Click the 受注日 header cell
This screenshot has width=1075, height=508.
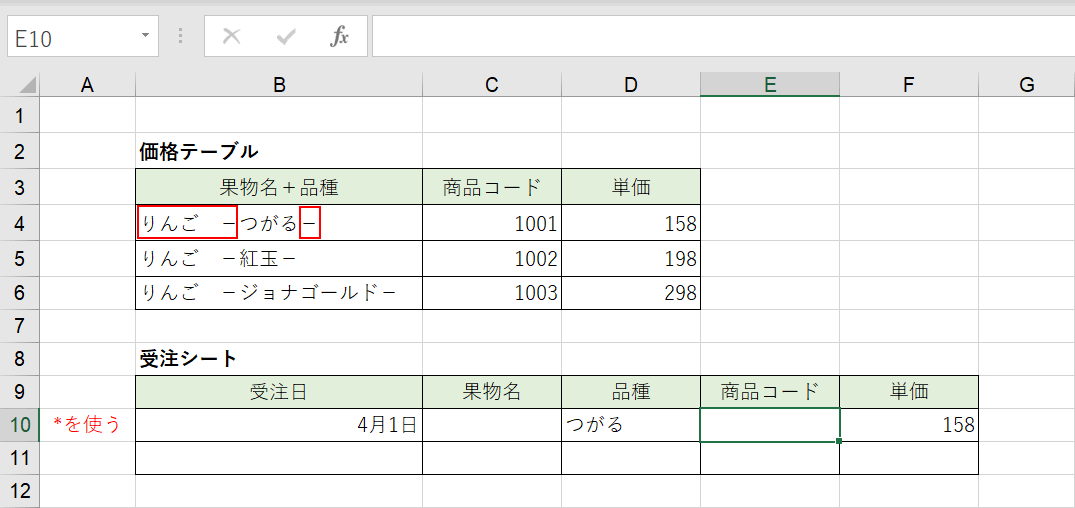point(279,391)
